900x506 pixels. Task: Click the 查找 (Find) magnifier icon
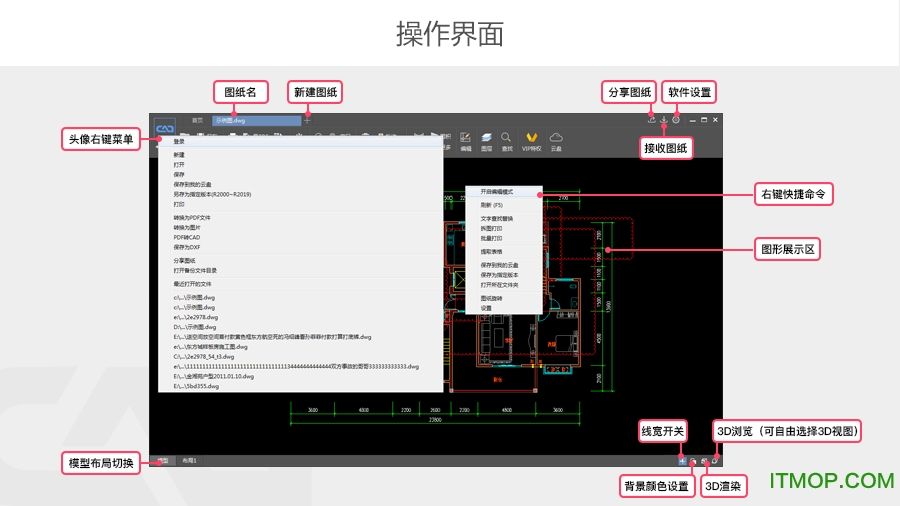tap(507, 140)
